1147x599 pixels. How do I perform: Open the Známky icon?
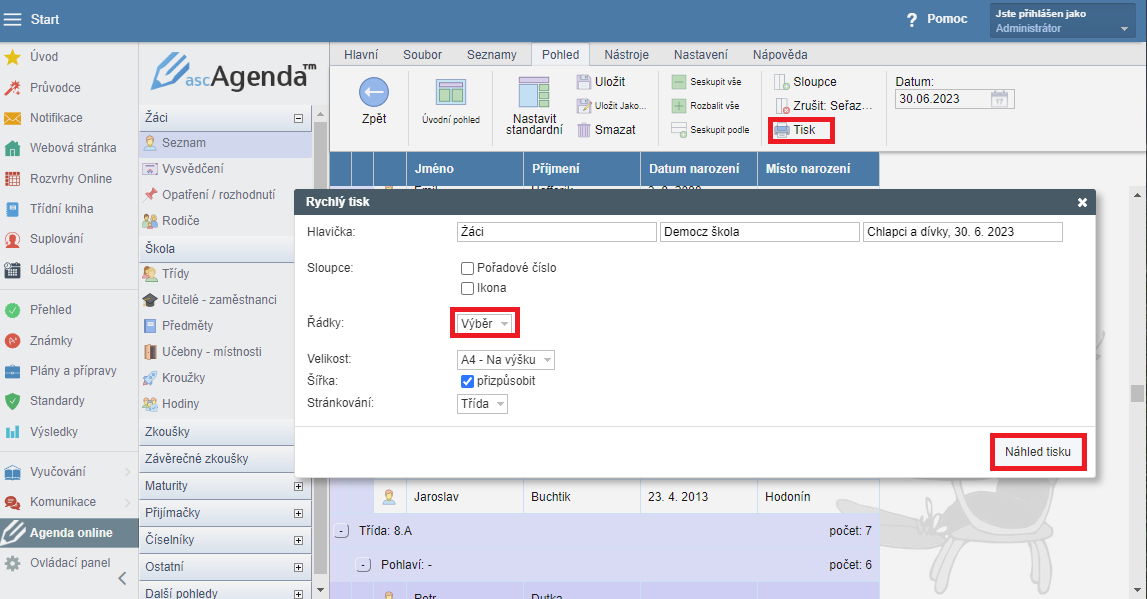click(12, 340)
